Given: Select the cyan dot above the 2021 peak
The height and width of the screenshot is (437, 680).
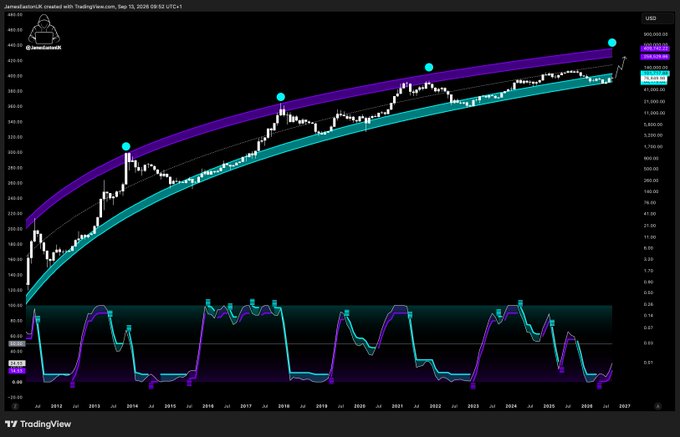Looking at the screenshot, I should coord(429,67).
